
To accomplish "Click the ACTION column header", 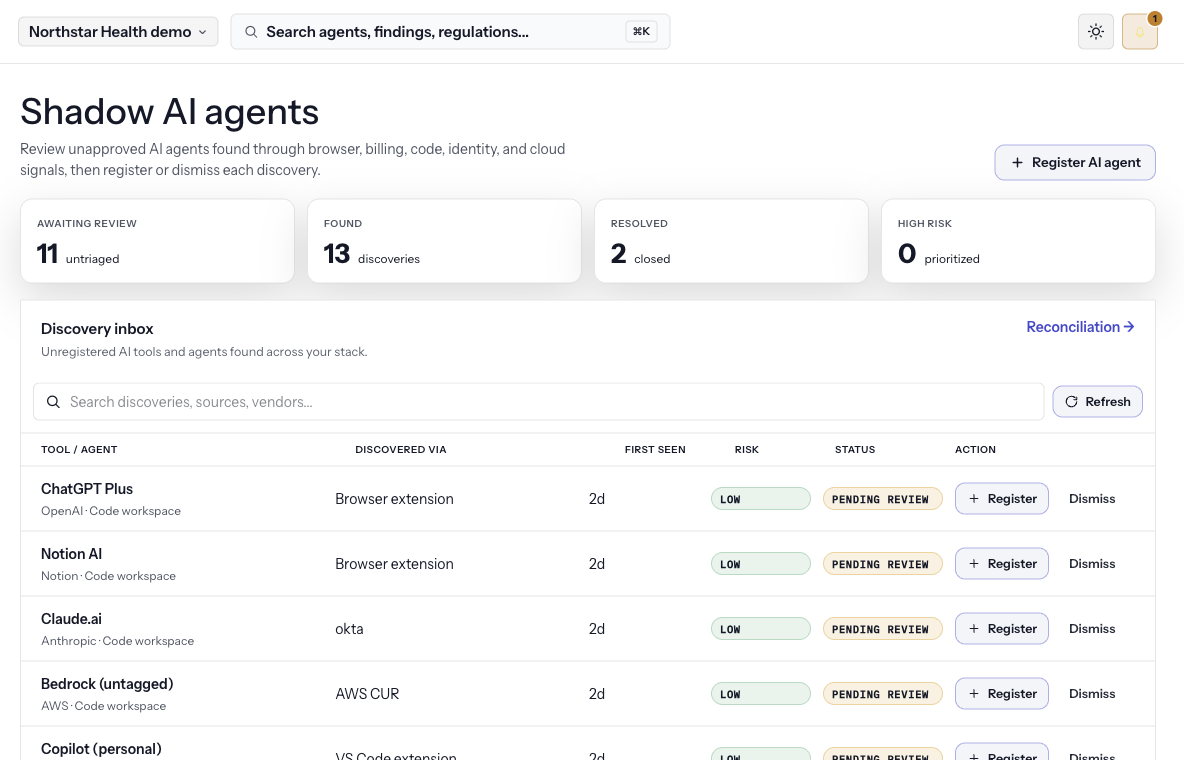I will coord(975,450).
